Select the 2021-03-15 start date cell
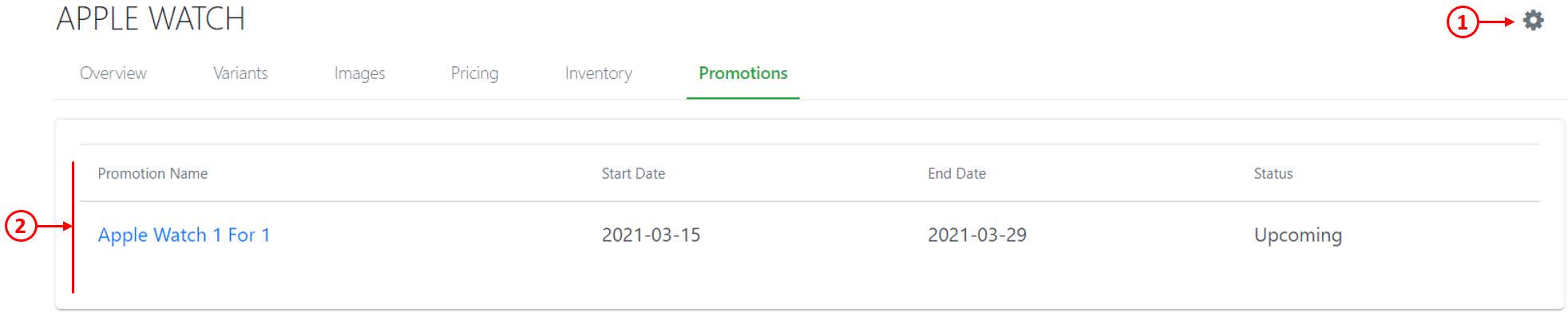Viewport: 1568px width, 312px height. tap(651, 235)
